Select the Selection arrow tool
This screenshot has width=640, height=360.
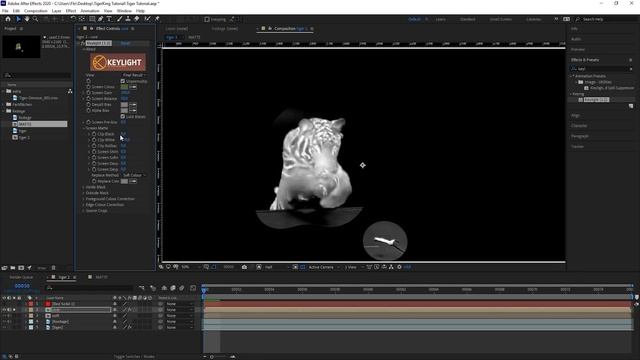coord(18,19)
